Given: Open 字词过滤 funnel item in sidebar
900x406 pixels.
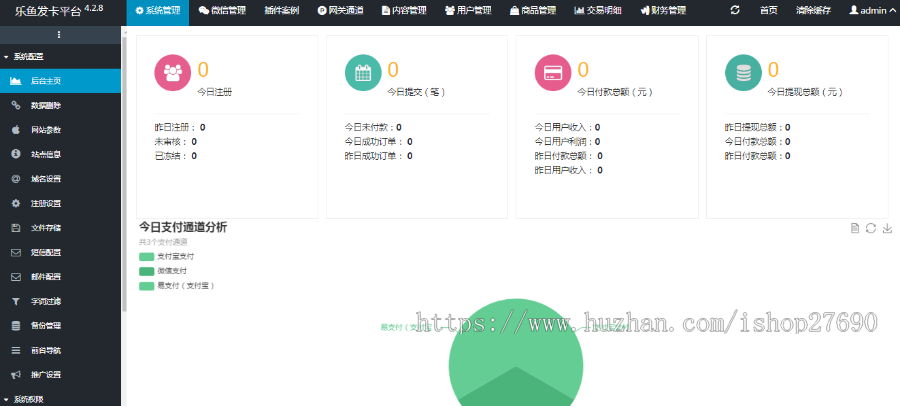Looking at the screenshot, I should 60,301.
